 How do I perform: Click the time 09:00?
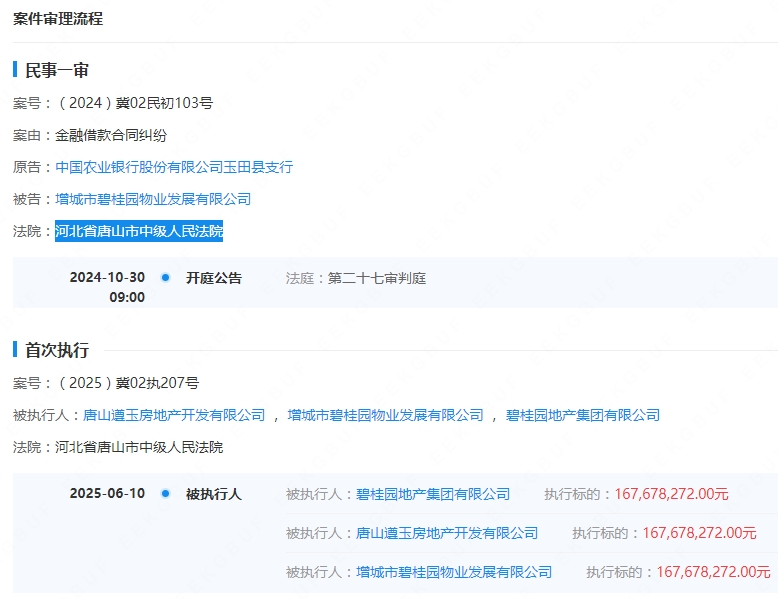tap(127, 297)
